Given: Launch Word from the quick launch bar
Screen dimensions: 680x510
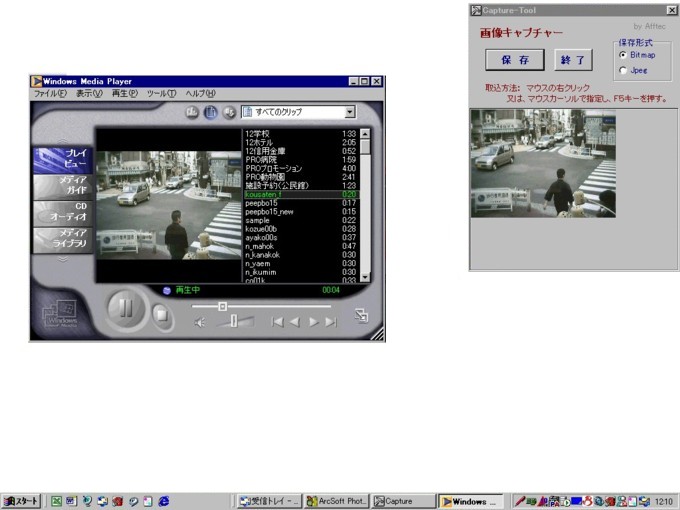Looking at the screenshot, I should (x=72, y=501).
